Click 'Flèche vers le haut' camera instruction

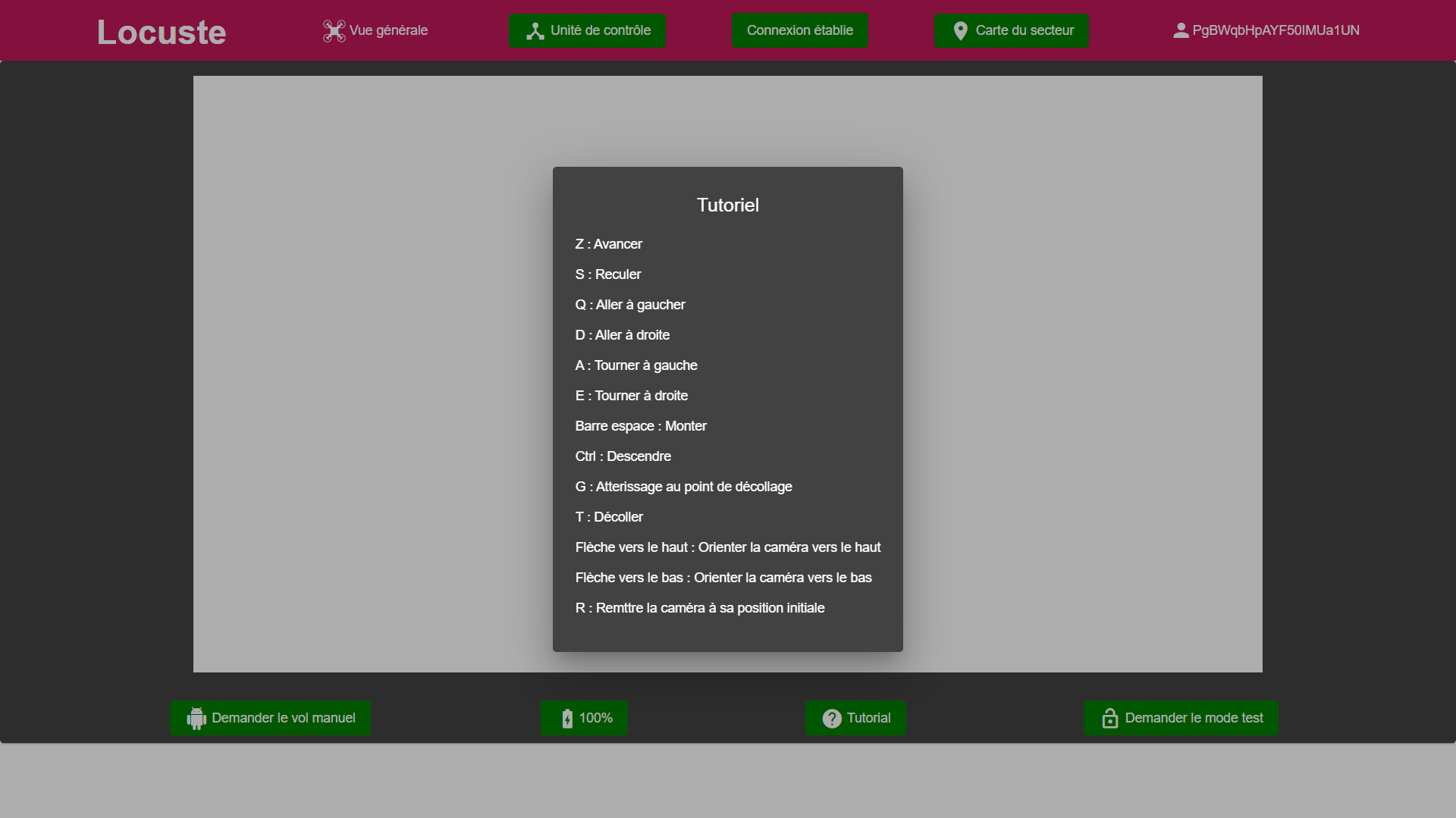pos(728,547)
